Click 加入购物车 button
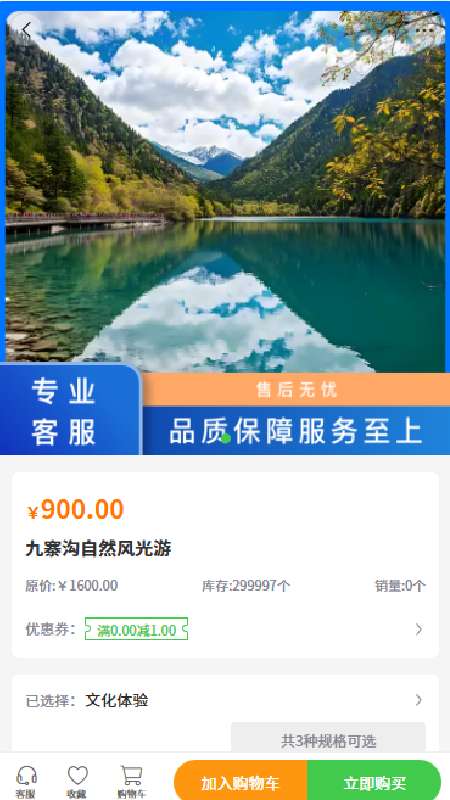450x800 pixels. click(x=240, y=782)
